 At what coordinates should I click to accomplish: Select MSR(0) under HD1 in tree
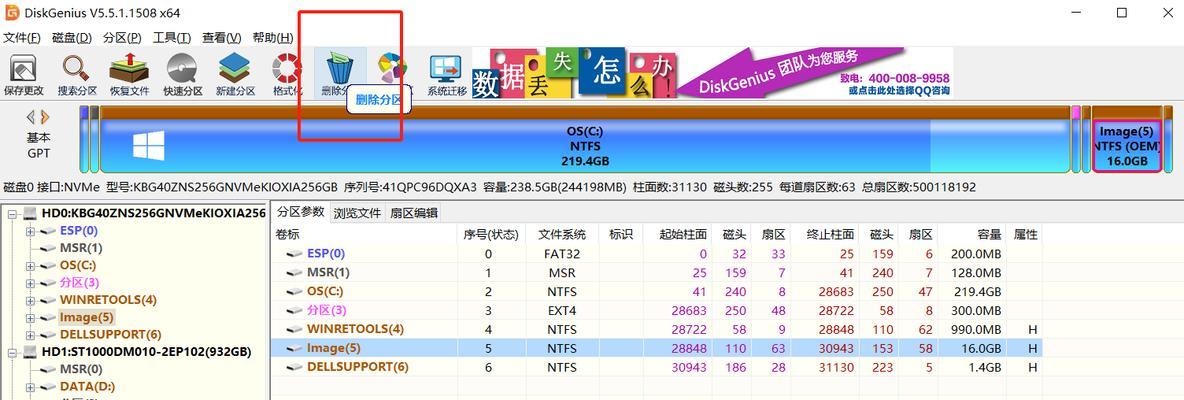pos(81,369)
